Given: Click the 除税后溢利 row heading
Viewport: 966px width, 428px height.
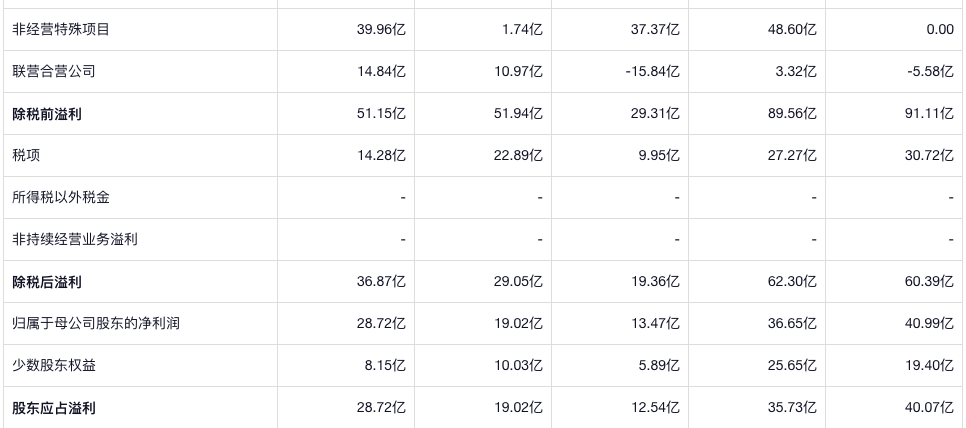Looking at the screenshot, I should (47, 282).
